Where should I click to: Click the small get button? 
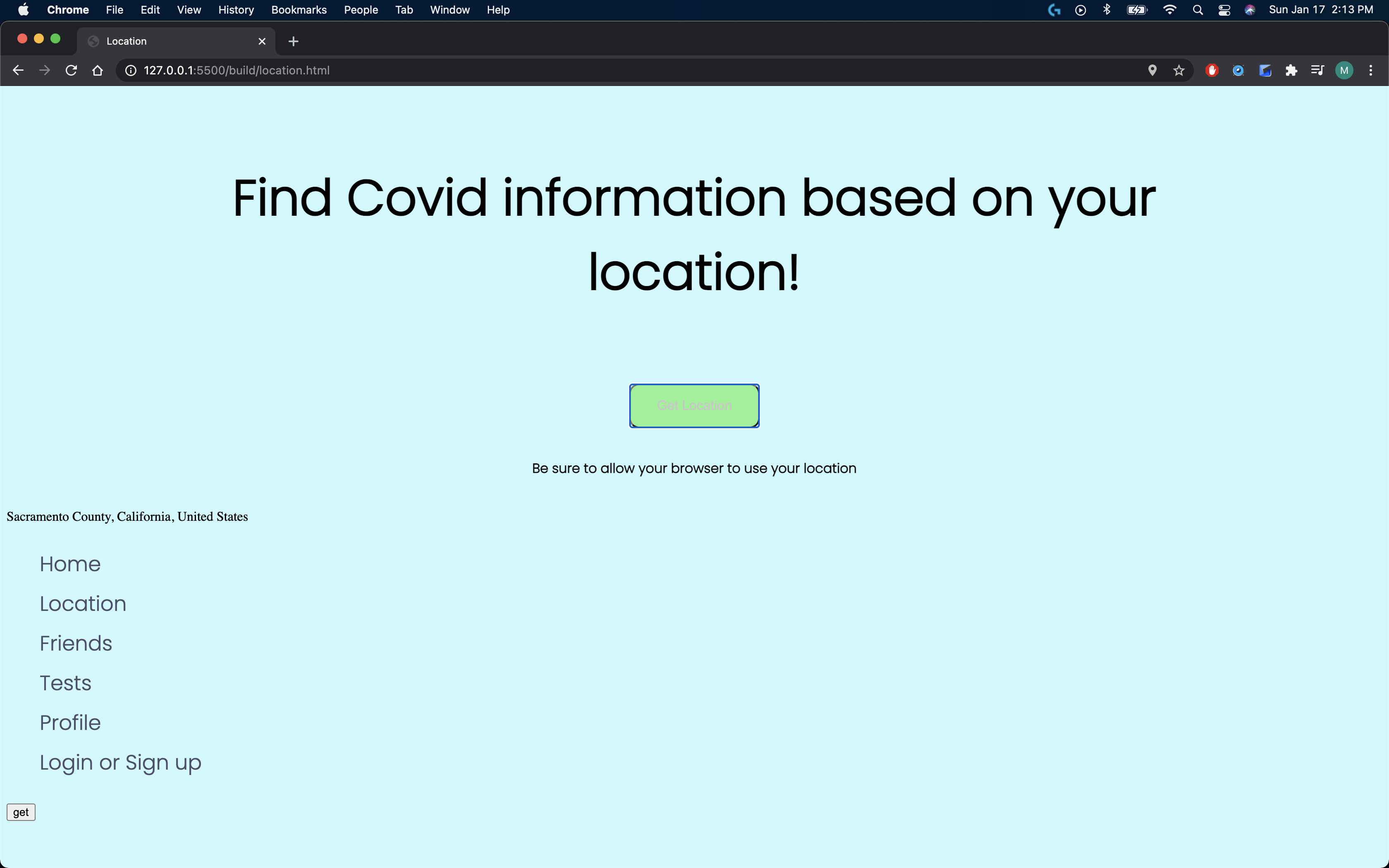click(21, 812)
